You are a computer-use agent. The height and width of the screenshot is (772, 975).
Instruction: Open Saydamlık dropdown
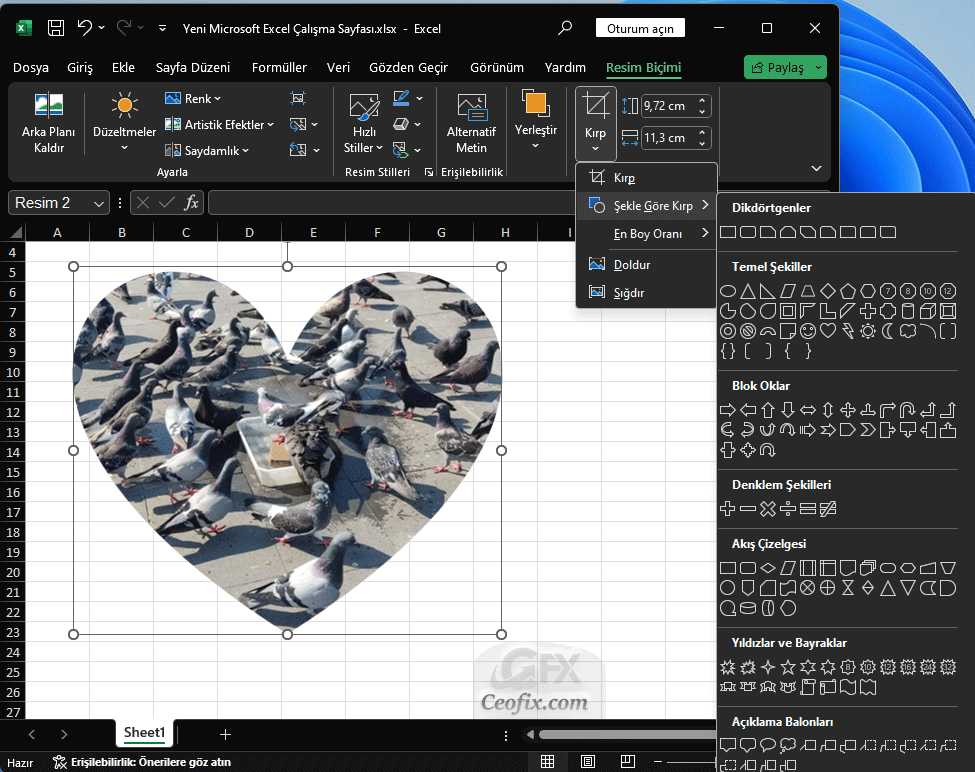point(206,150)
